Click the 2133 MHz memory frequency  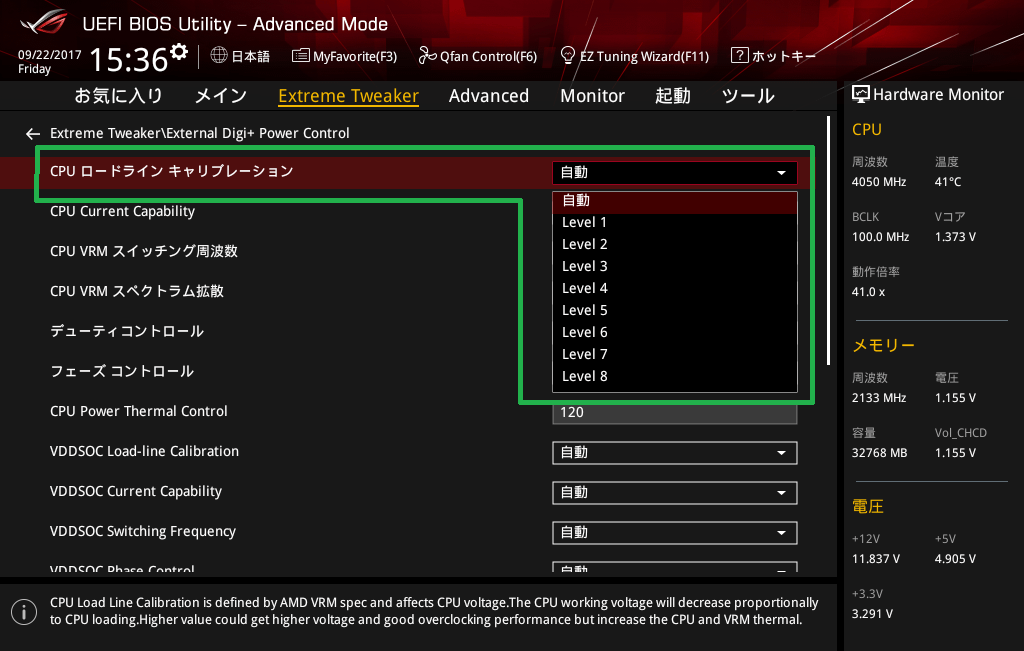[x=878, y=398]
